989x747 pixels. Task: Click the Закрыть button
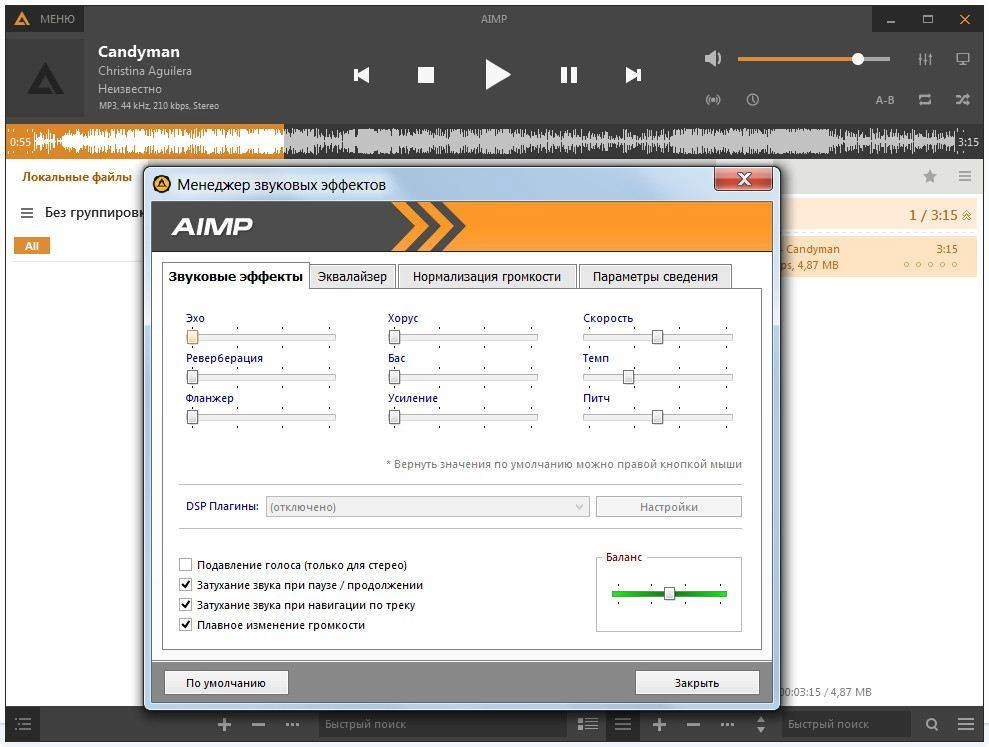click(x=697, y=683)
